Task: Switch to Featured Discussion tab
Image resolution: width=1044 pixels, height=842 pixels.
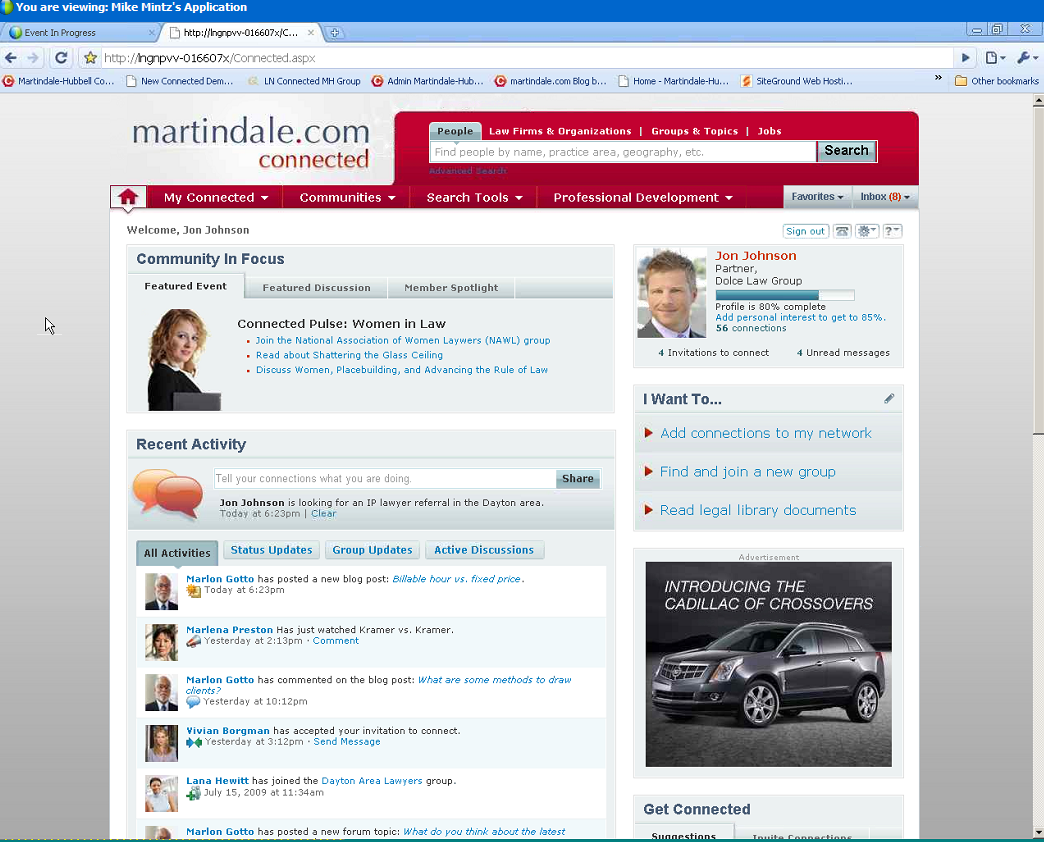Action: [316, 288]
